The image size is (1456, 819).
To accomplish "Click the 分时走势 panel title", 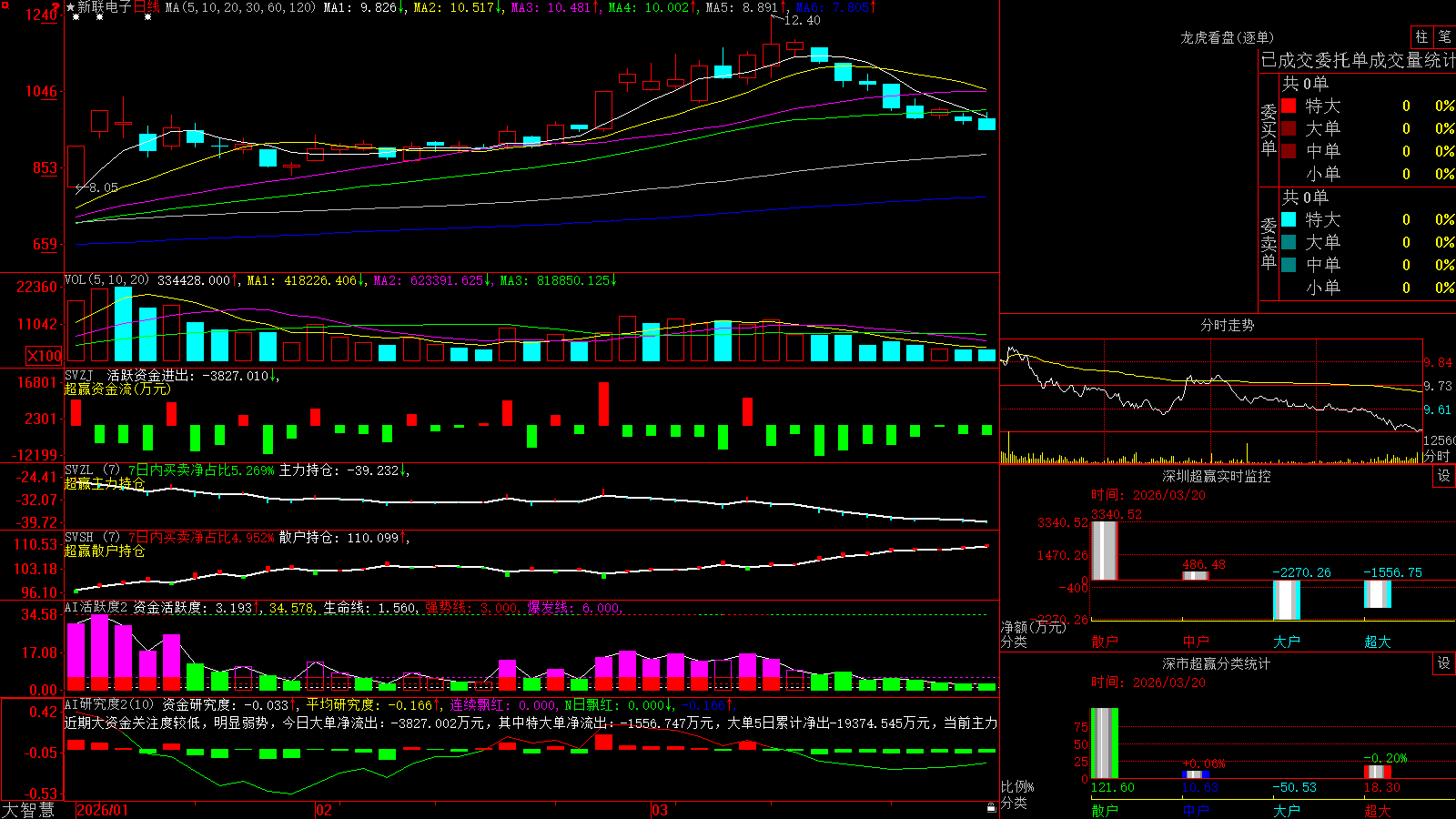I will [1227, 325].
